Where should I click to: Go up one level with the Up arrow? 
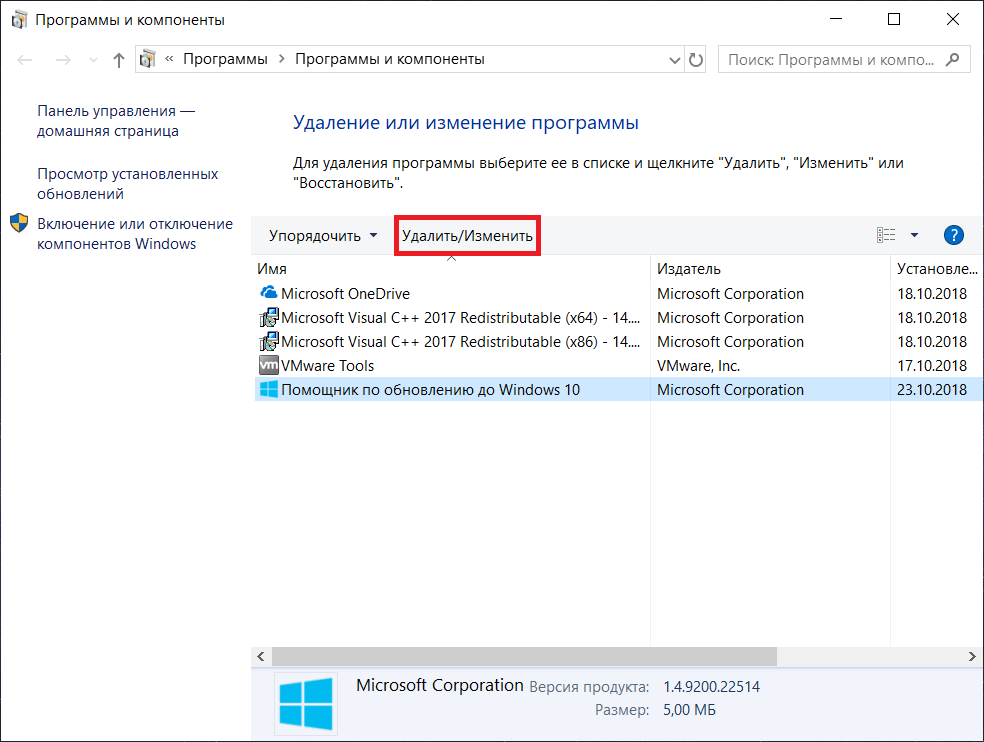pos(119,60)
